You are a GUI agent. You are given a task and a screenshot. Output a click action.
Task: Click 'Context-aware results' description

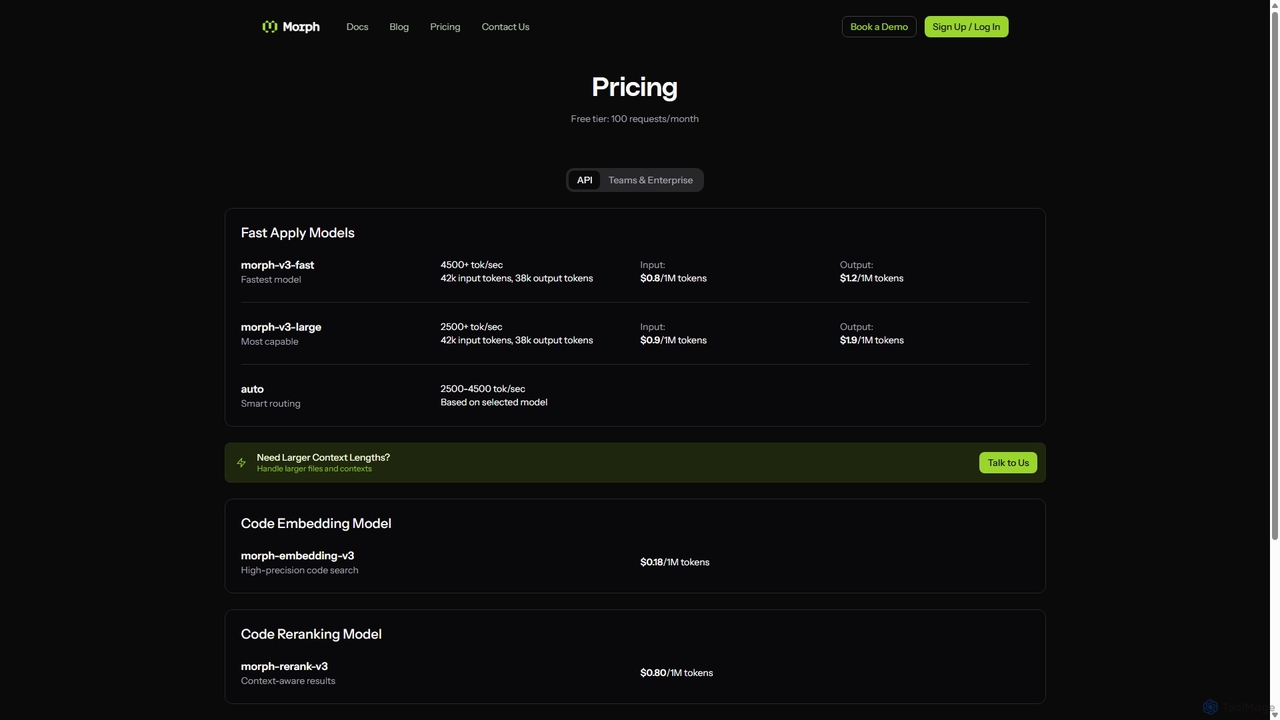(x=288, y=681)
